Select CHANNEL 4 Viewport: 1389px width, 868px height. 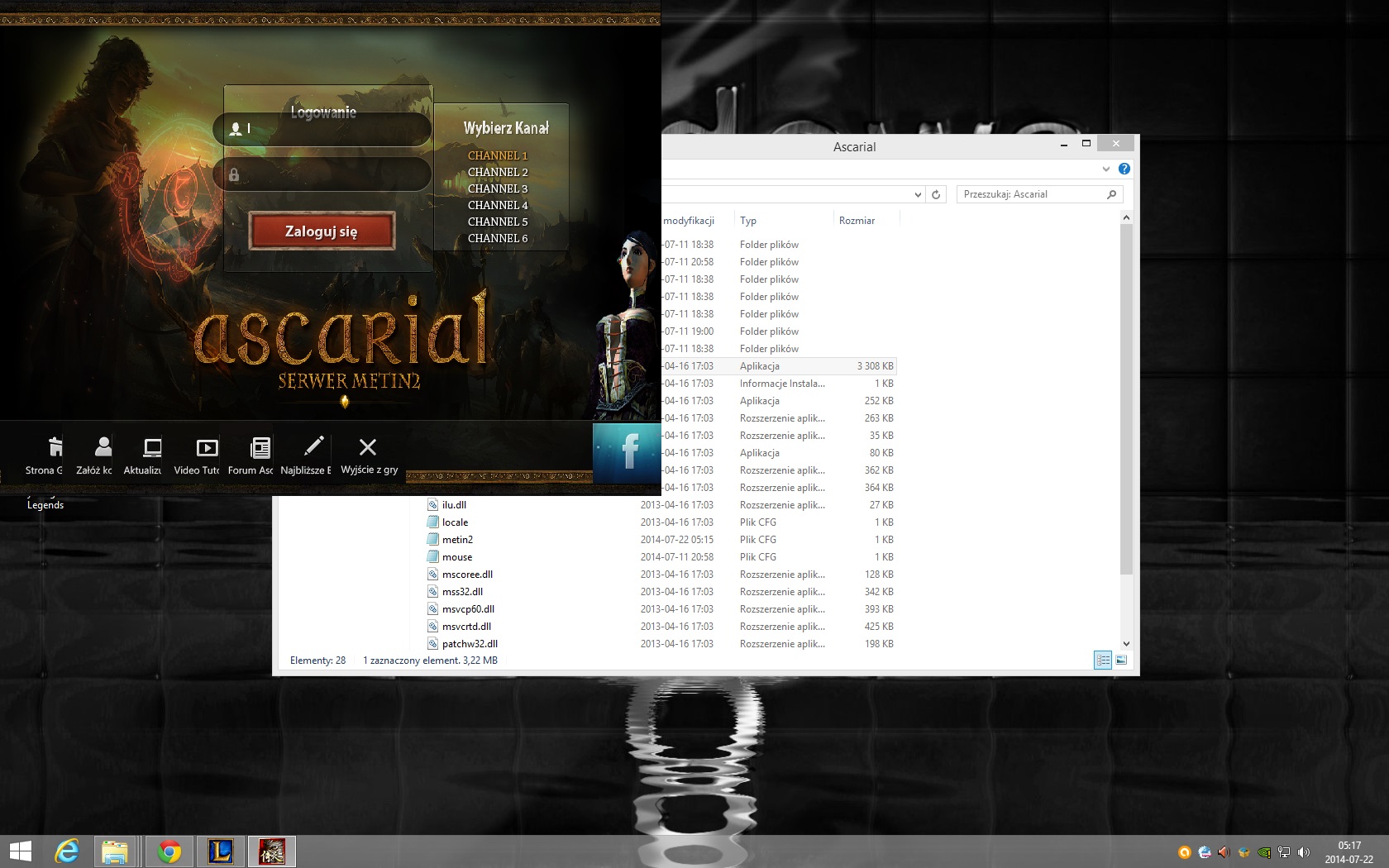point(497,205)
